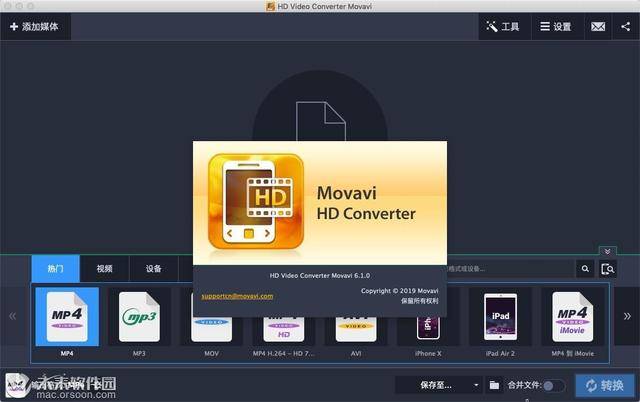Choose the MP3 audio format preset
This screenshot has width=640, height=402.
point(139,318)
